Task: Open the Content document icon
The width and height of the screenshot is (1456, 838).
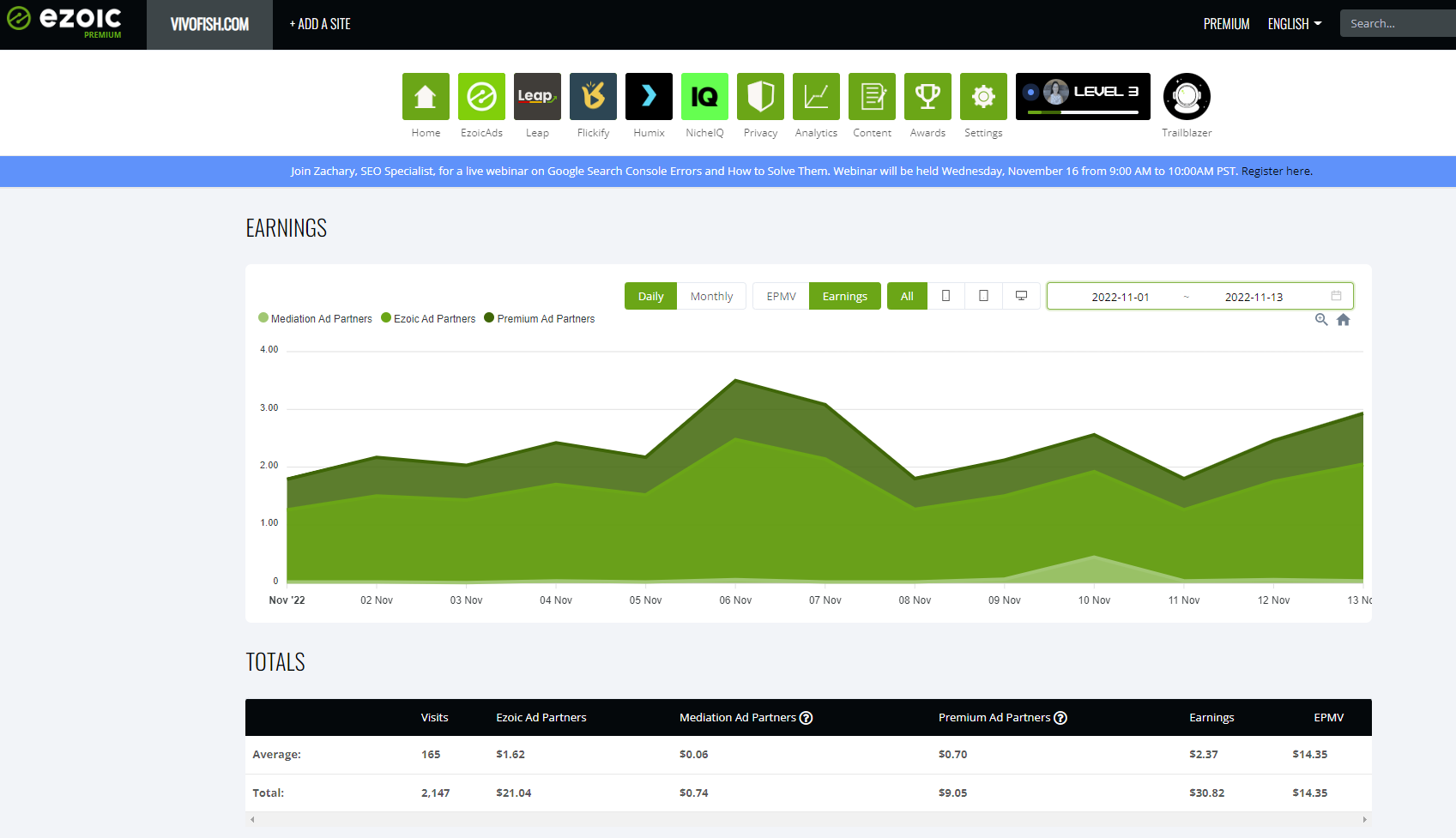Action: [x=872, y=96]
